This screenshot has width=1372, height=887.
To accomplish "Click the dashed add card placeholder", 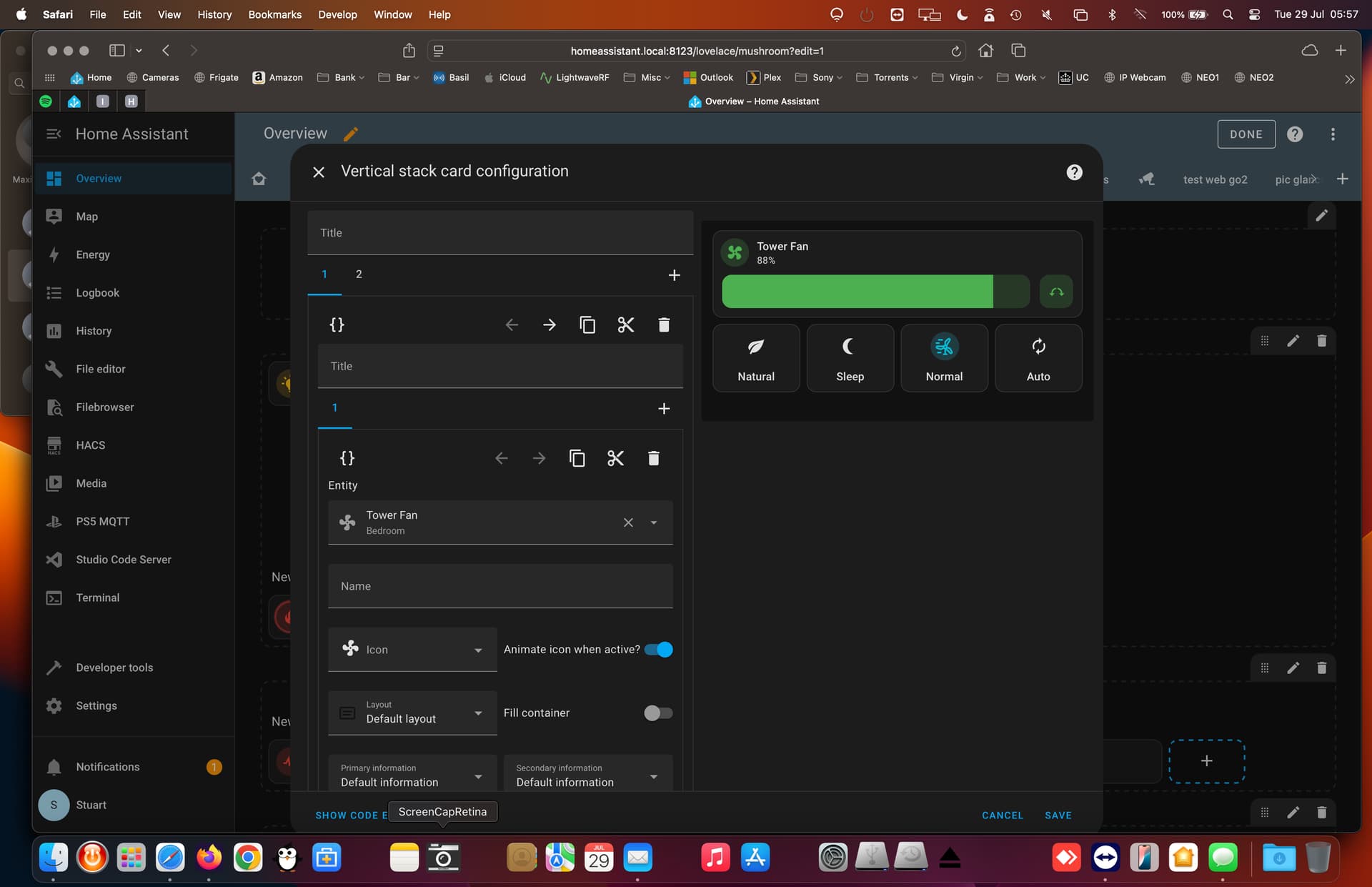I will pyautogui.click(x=1206, y=761).
